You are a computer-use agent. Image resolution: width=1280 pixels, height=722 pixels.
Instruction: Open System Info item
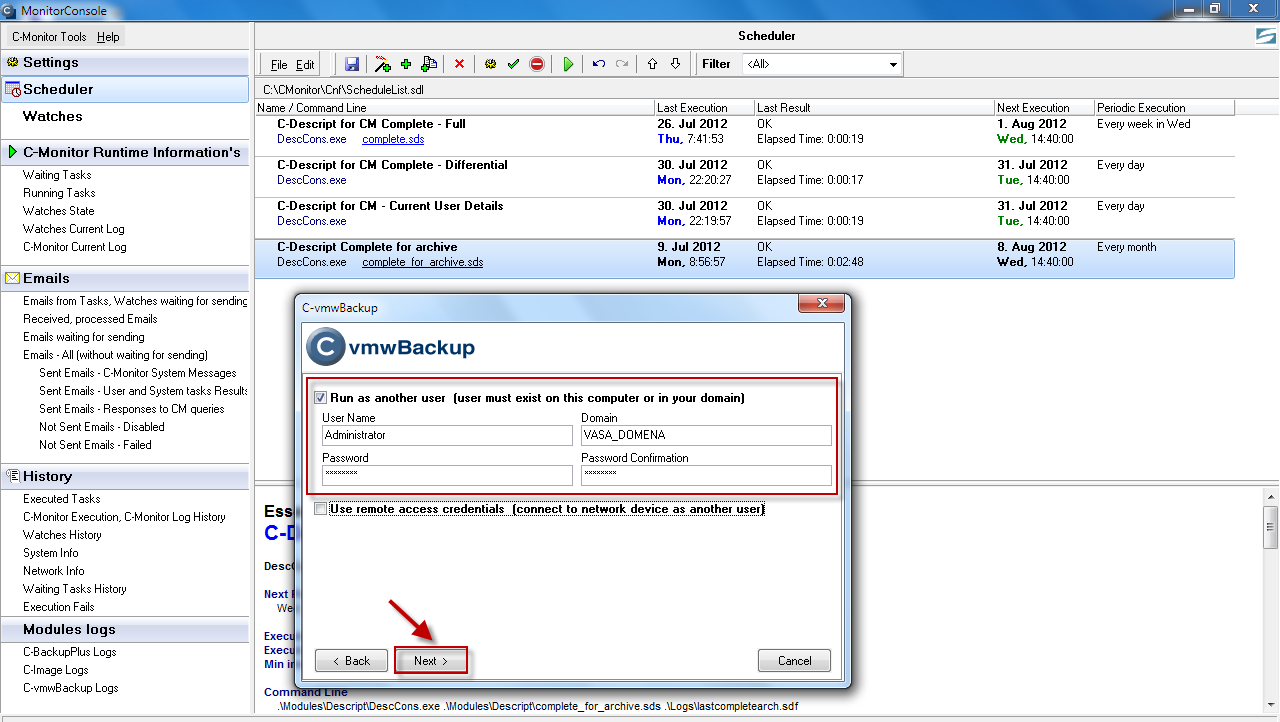click(x=50, y=553)
